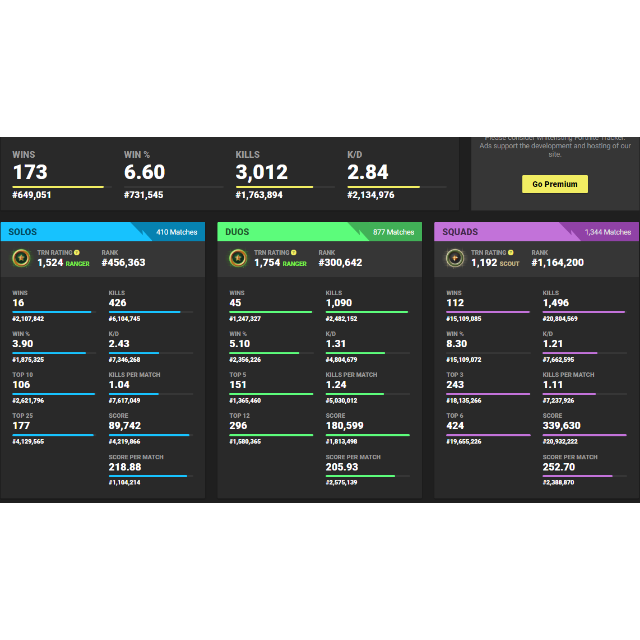
Task: Click the yellow info icon beside Solos TRN Rating
Action: [x=77, y=253]
